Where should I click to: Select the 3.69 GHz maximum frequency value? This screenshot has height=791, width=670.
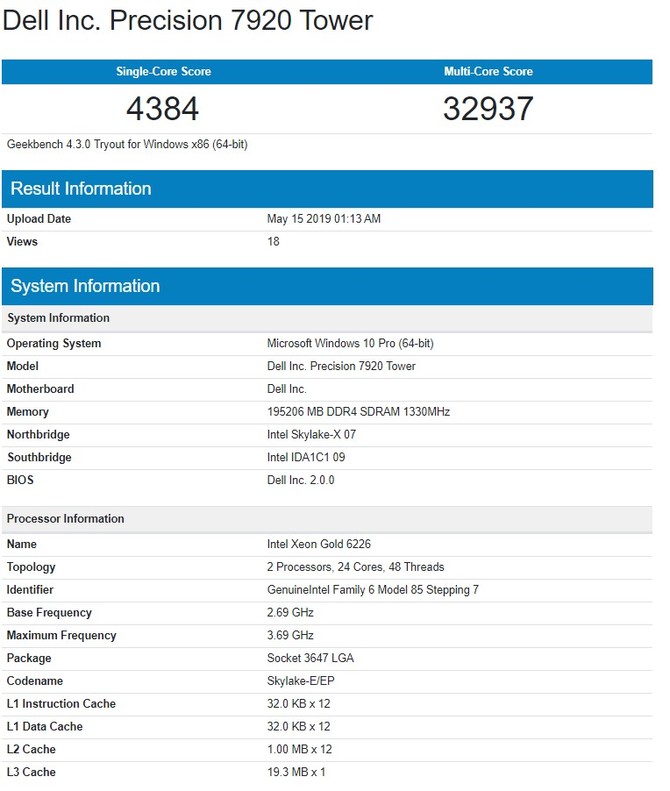pos(290,636)
